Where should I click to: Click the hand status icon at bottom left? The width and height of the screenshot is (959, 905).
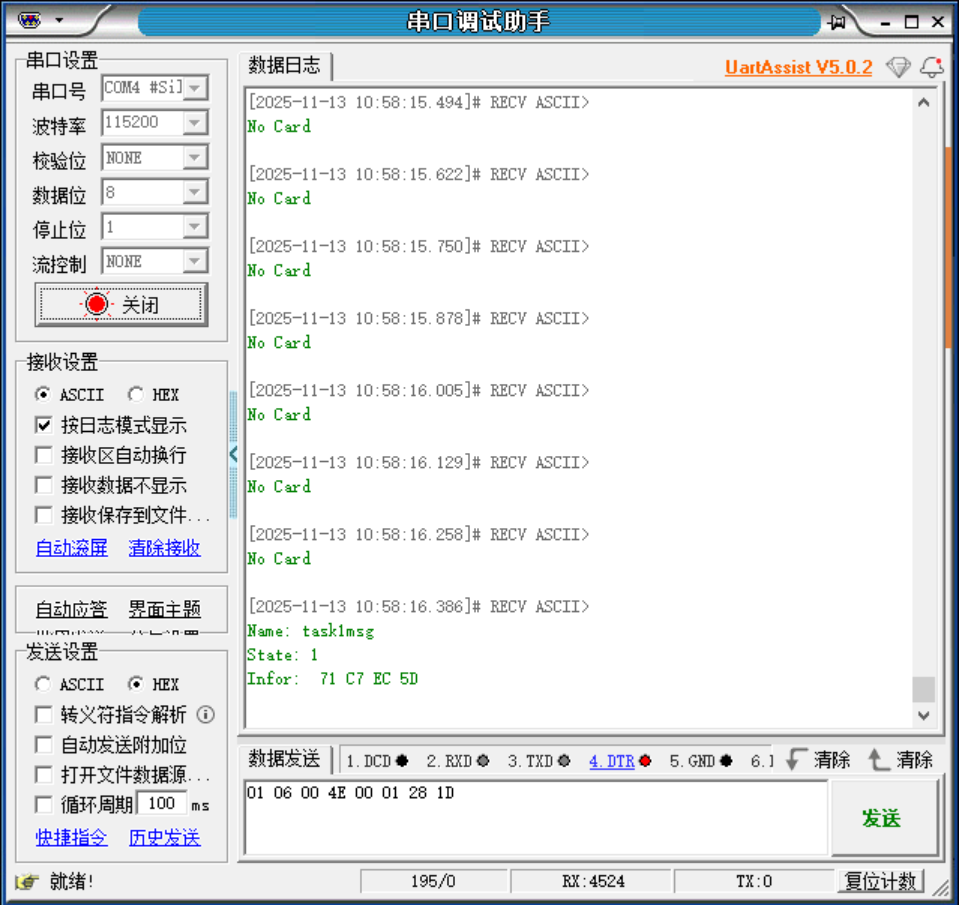tap(27, 881)
